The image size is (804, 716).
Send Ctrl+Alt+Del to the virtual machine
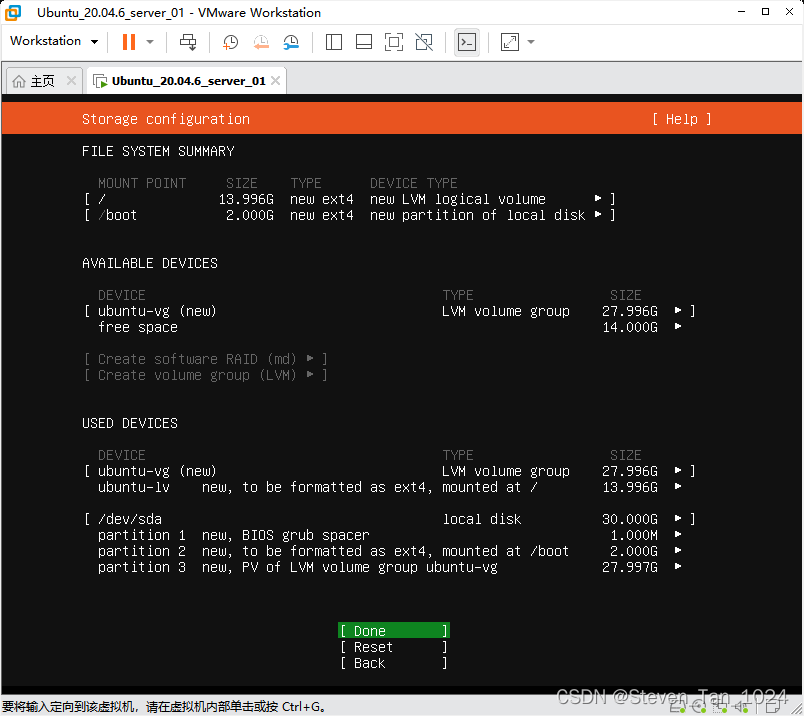click(188, 42)
